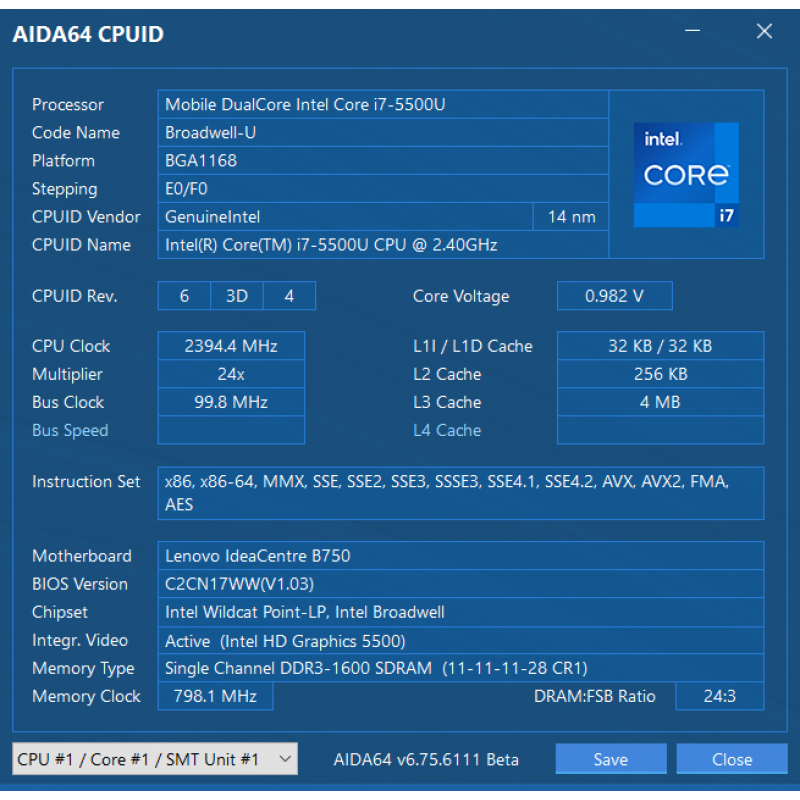Click the Close button
800x800 pixels.
tap(732, 759)
